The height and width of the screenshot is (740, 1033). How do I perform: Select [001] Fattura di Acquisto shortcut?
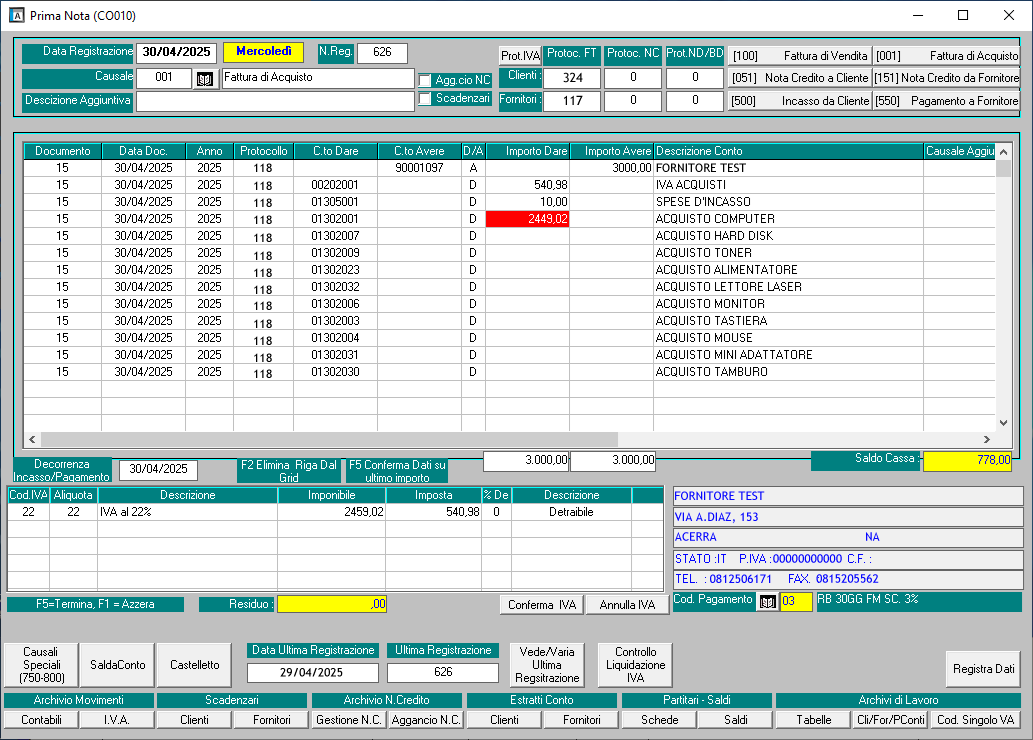[x=947, y=56]
